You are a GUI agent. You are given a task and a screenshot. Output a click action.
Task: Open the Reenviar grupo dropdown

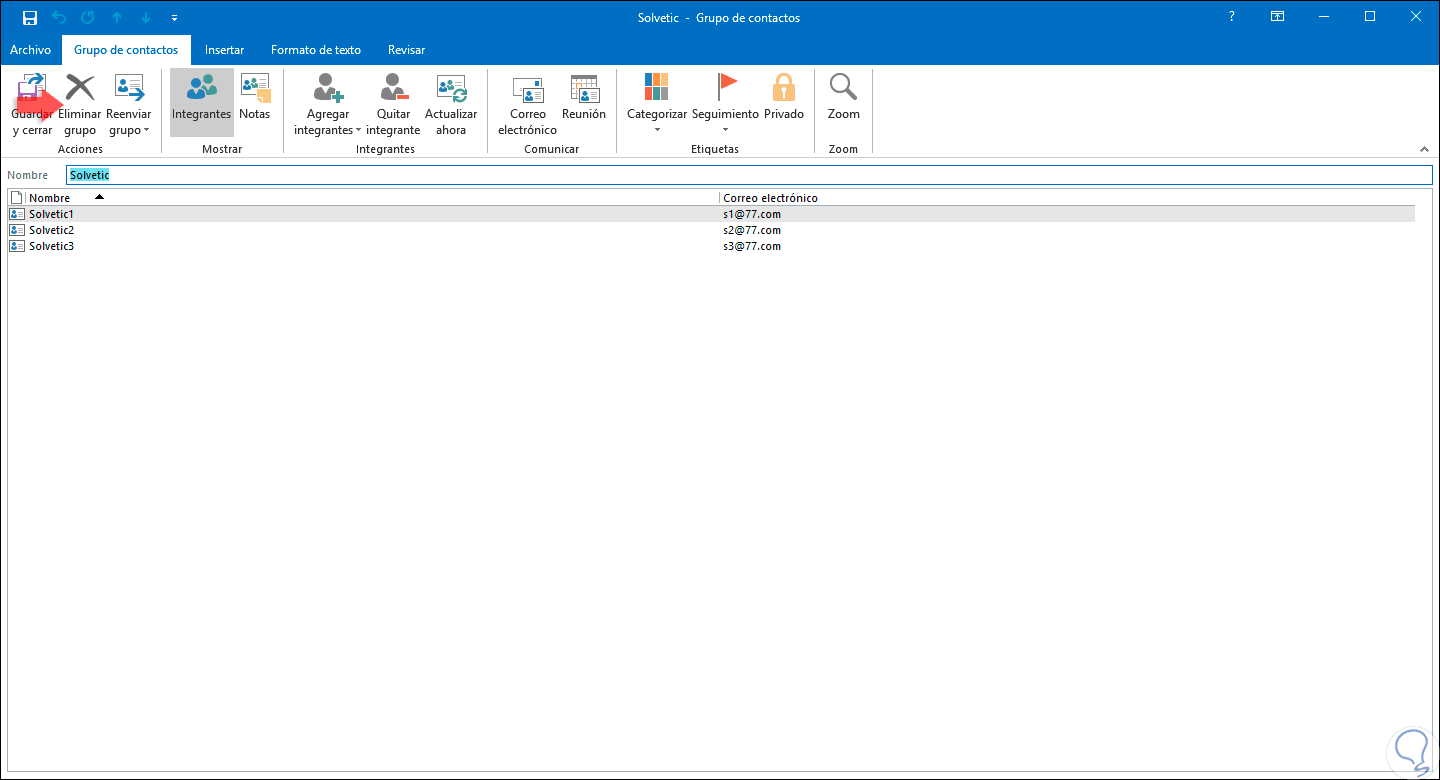coord(128,104)
